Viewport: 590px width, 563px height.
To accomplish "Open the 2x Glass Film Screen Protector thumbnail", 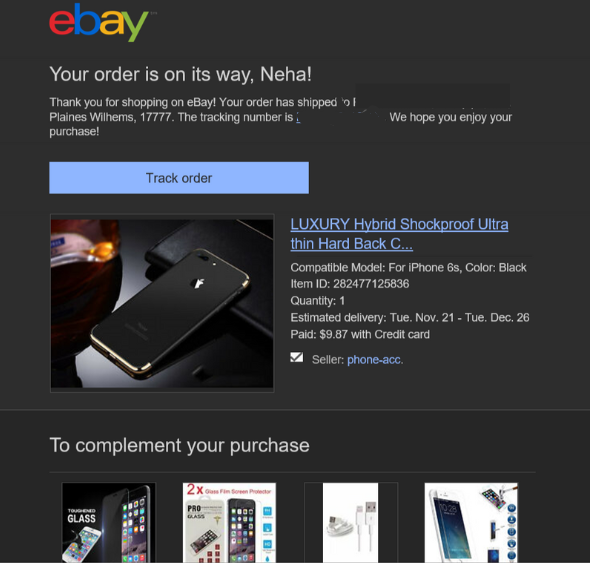I will pos(230,523).
